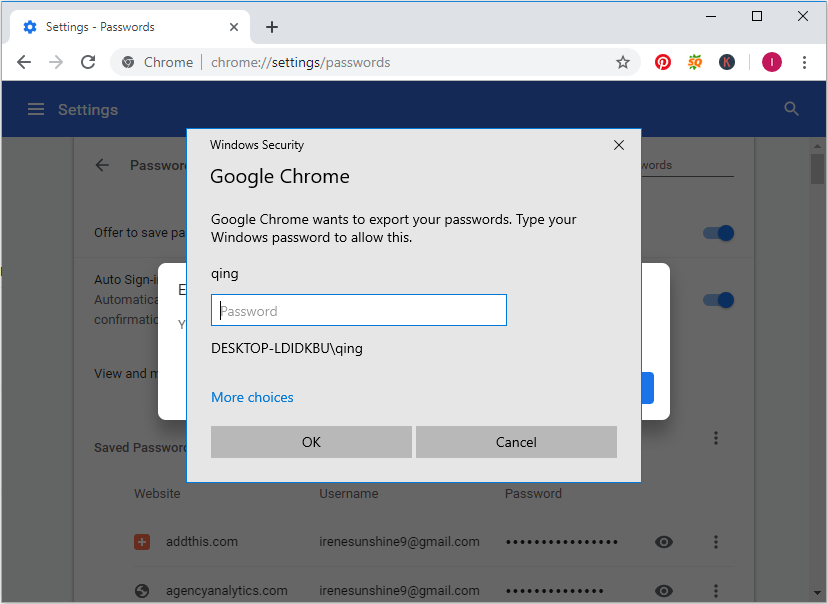Click the 'Google Chrome' dialog heading
Viewport: 828px width, 604px height.
(280, 176)
